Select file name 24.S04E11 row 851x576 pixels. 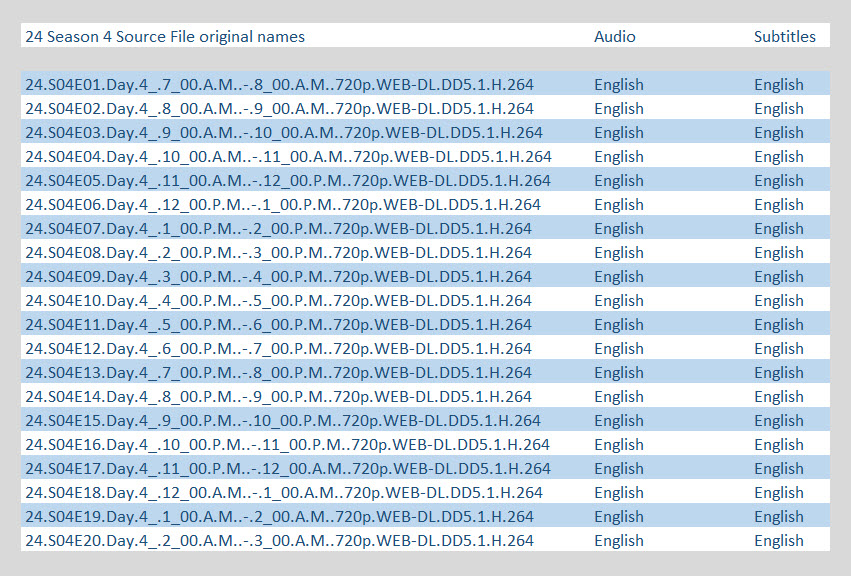pyautogui.click(x=278, y=325)
